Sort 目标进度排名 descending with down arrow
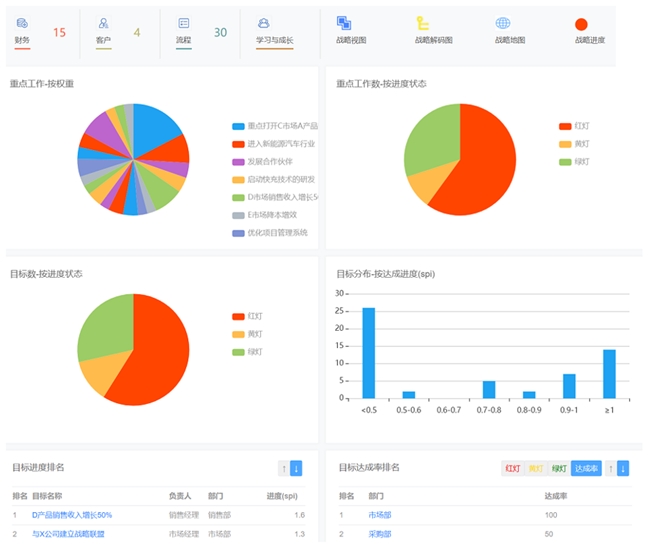Viewport: 650px width, 553px height. [296, 468]
